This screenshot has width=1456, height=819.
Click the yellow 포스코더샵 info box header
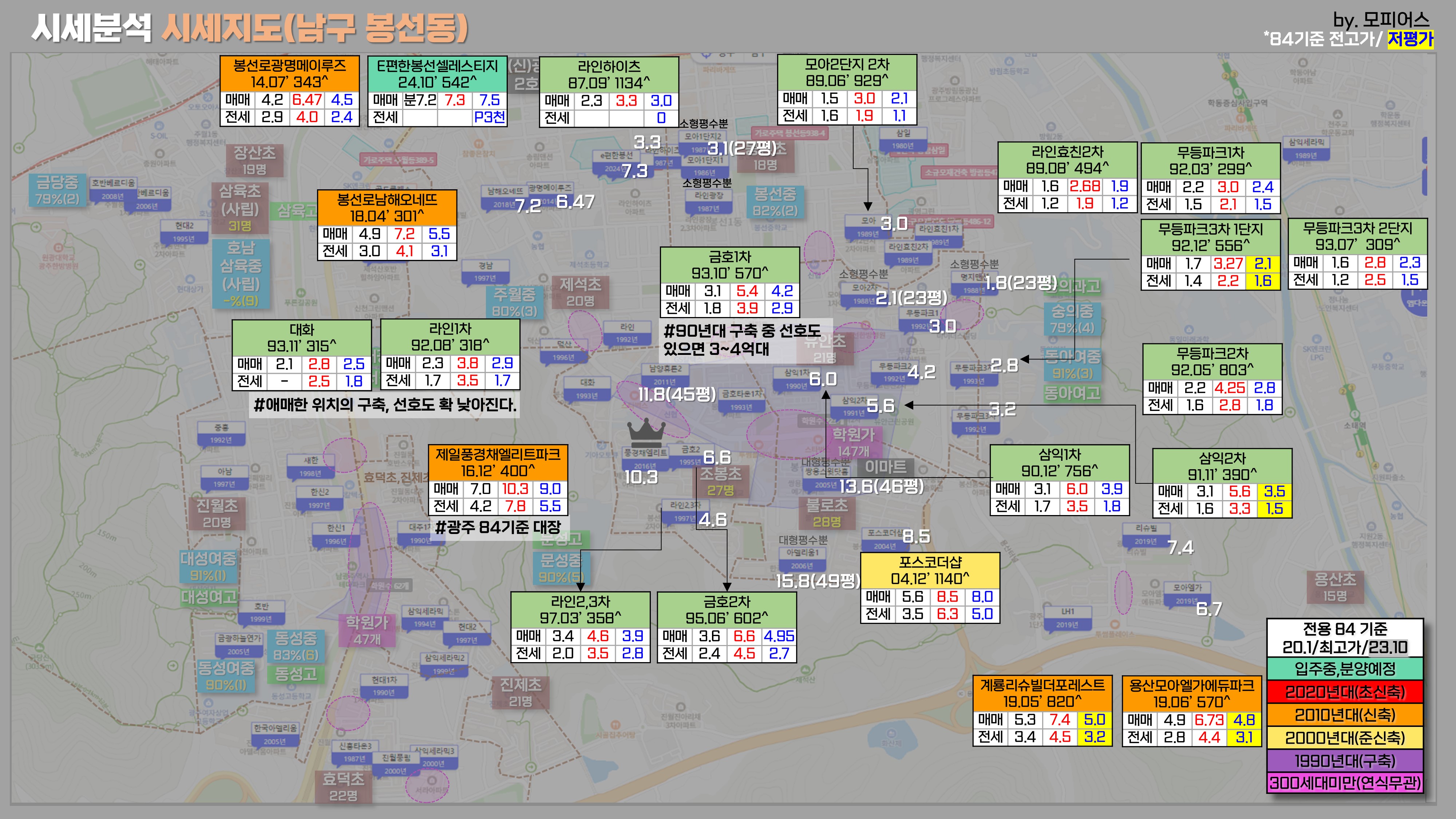tap(930, 570)
